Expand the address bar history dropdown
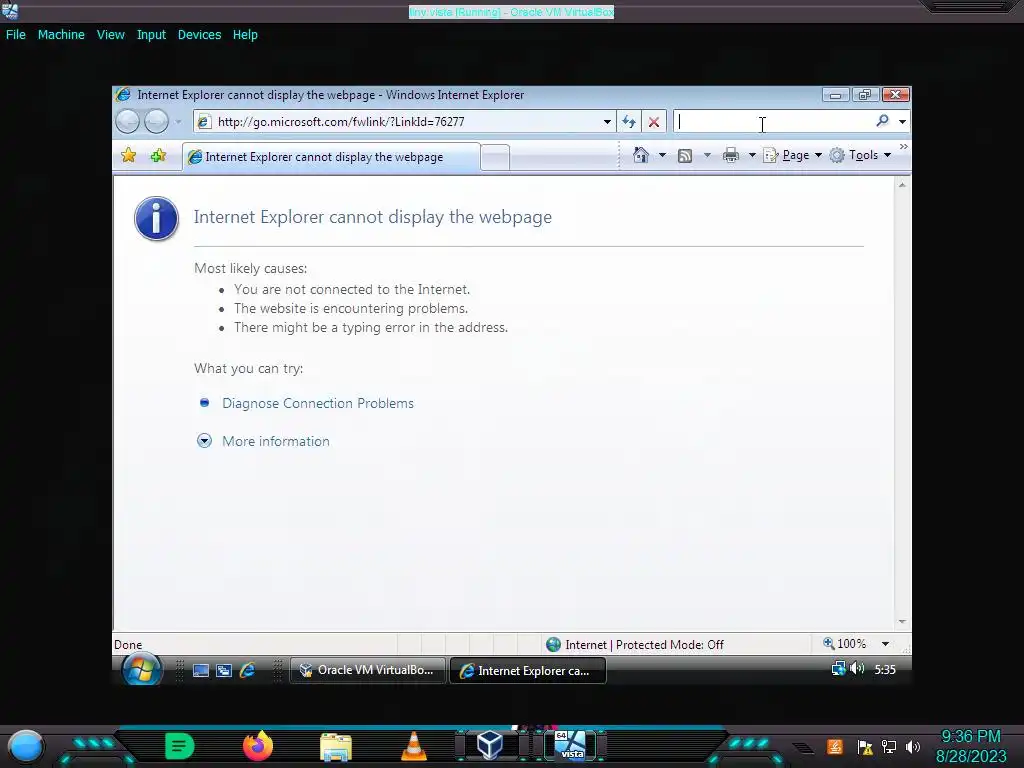Viewport: 1024px width, 768px height. [x=607, y=121]
